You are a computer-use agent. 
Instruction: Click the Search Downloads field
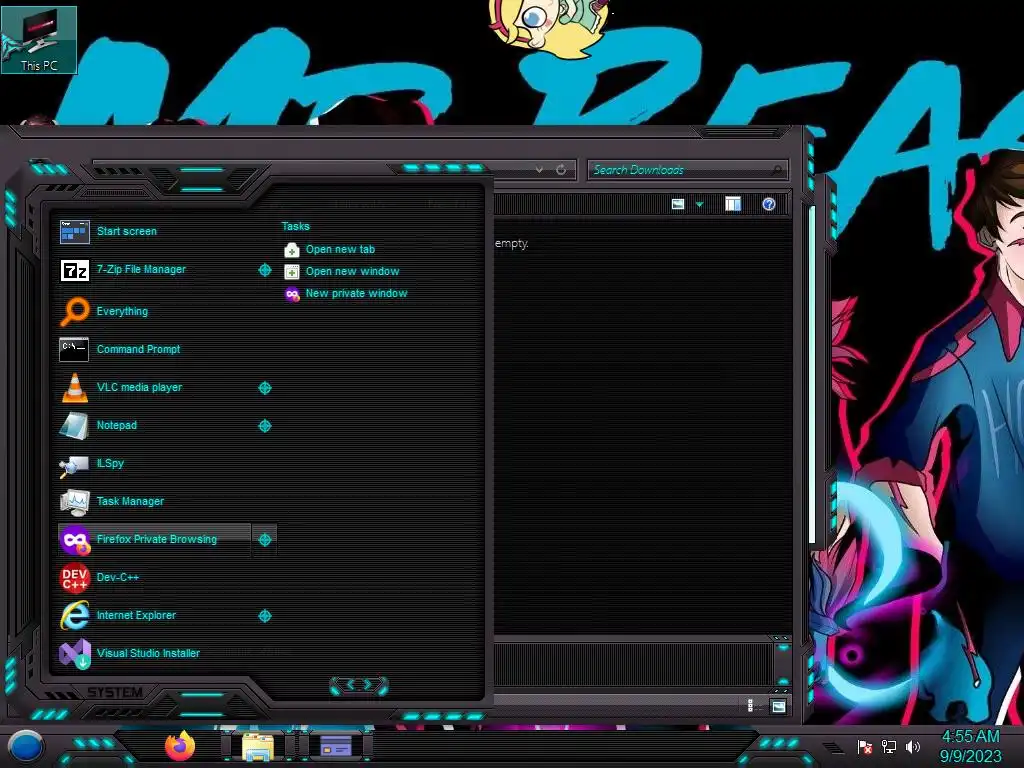coord(687,170)
